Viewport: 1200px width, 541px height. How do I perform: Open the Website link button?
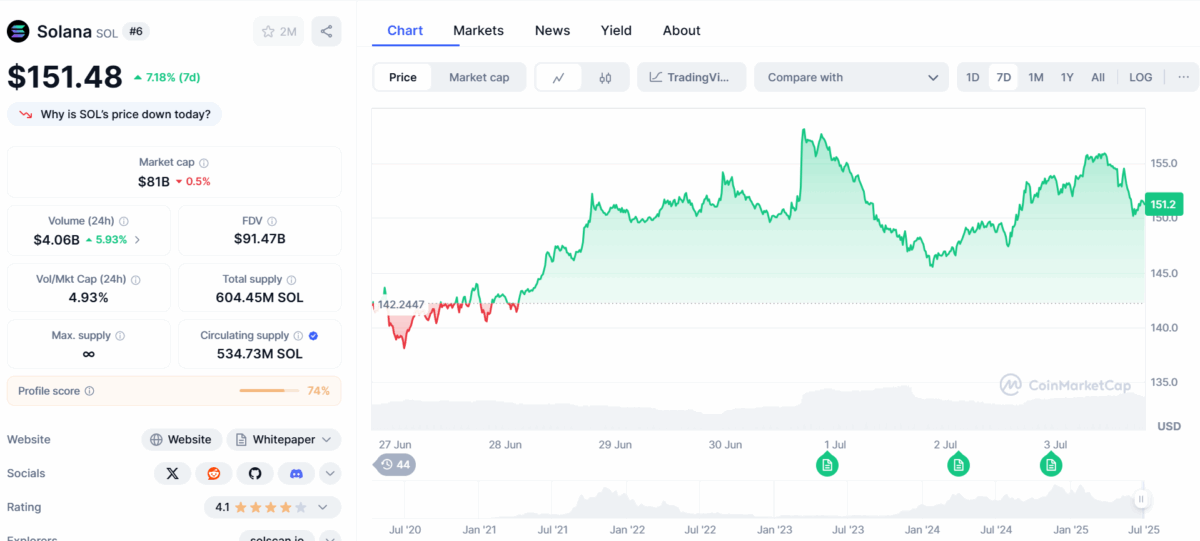point(181,439)
